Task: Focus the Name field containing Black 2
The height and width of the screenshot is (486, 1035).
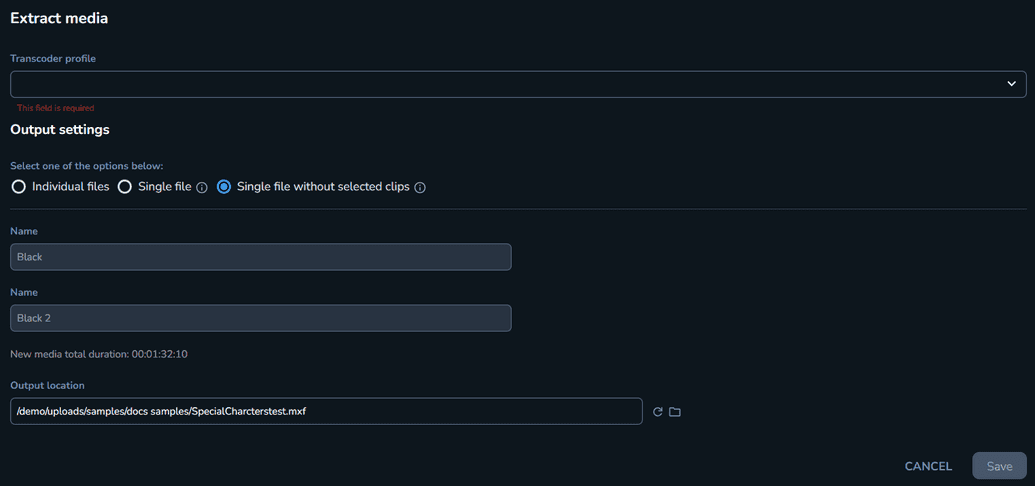Action: [261, 318]
